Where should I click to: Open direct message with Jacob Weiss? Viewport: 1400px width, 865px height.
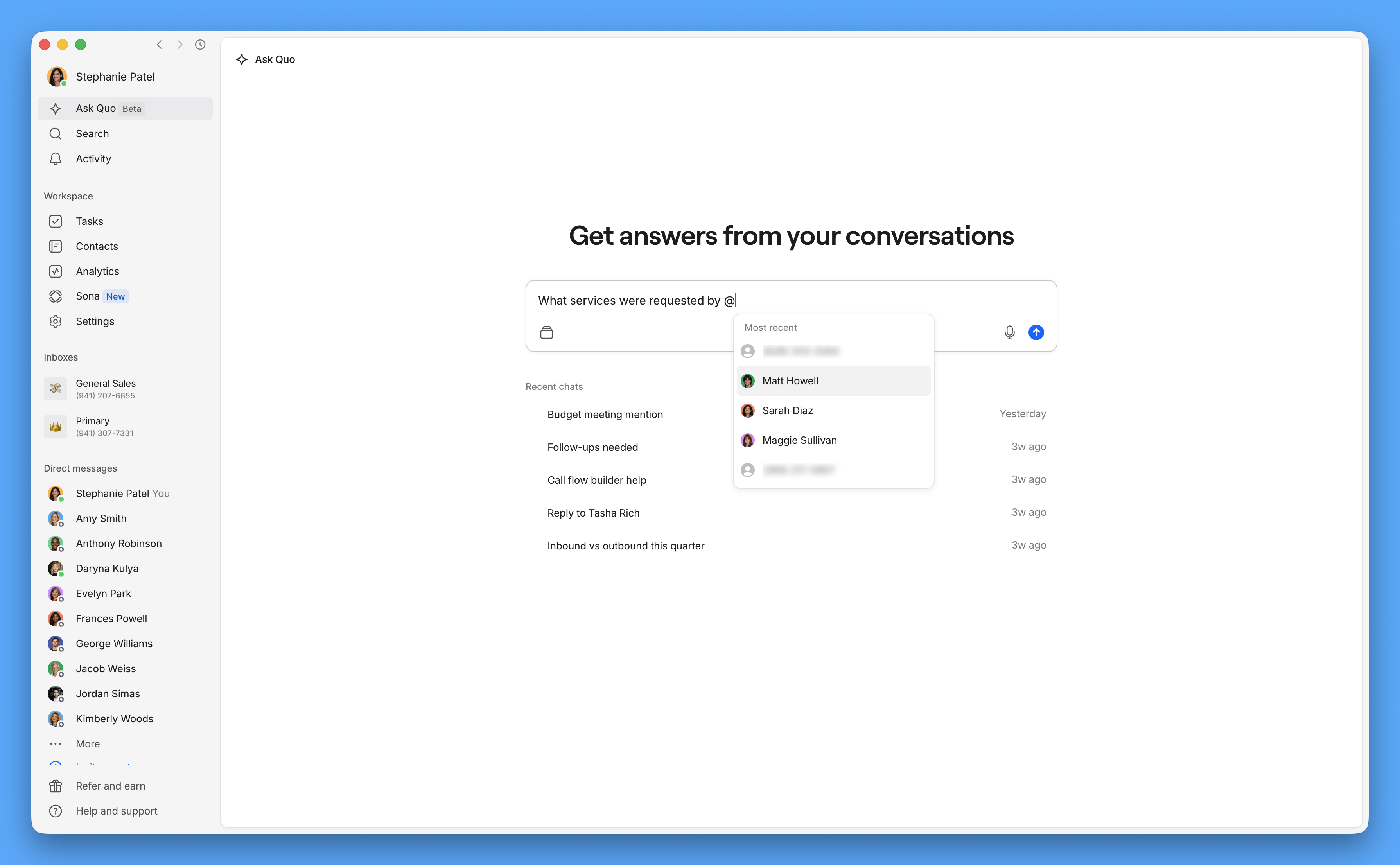click(125, 669)
